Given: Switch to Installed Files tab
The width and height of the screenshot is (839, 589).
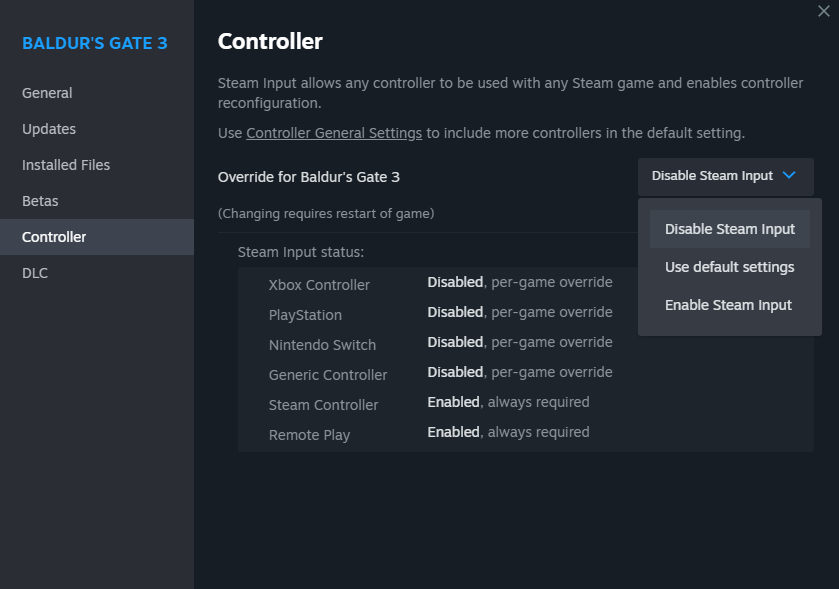Looking at the screenshot, I should coord(66,165).
